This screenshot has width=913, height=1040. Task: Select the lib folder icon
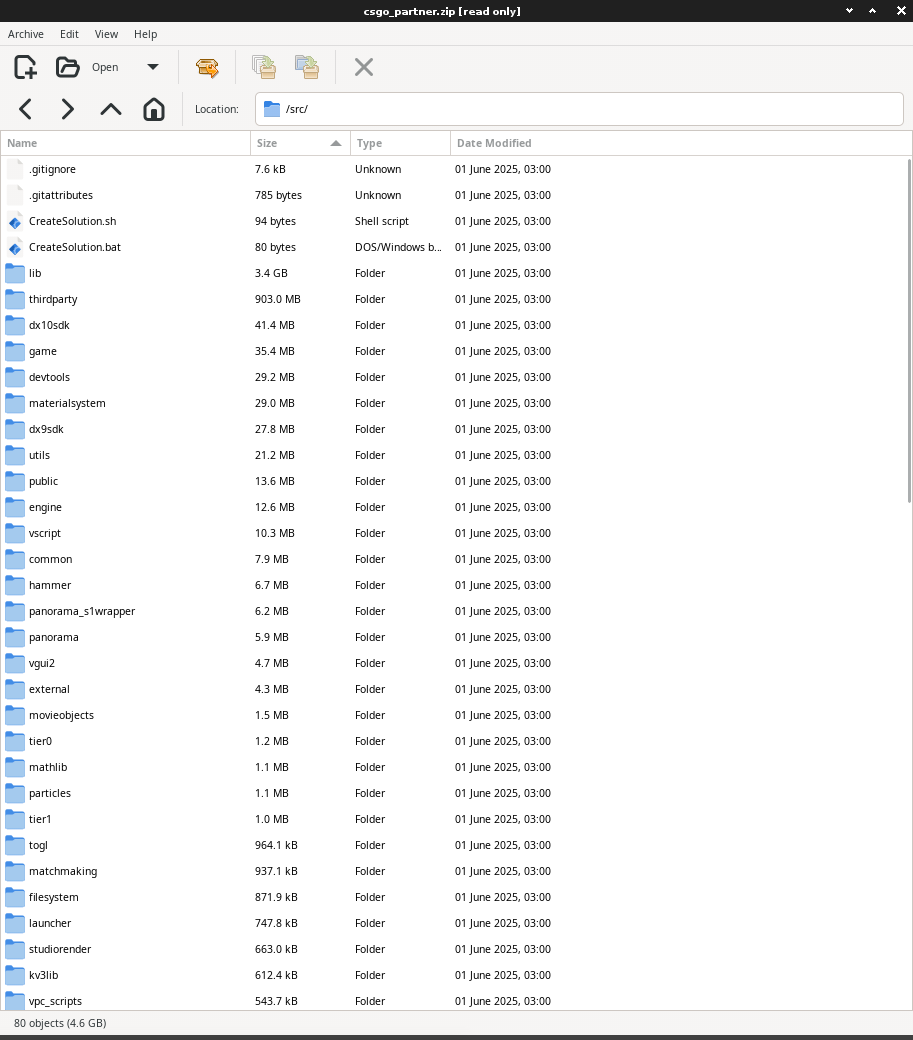[15, 273]
